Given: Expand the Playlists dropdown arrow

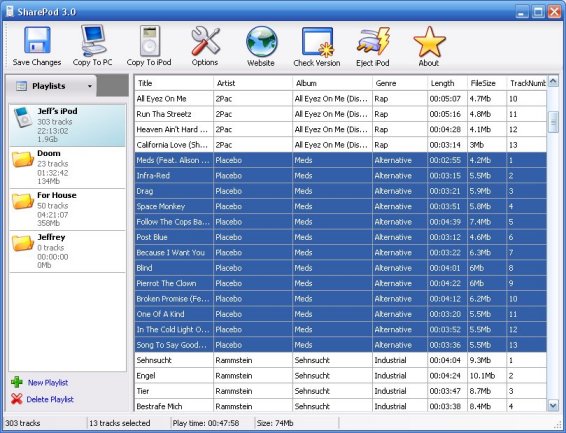Looking at the screenshot, I should pos(90,86).
